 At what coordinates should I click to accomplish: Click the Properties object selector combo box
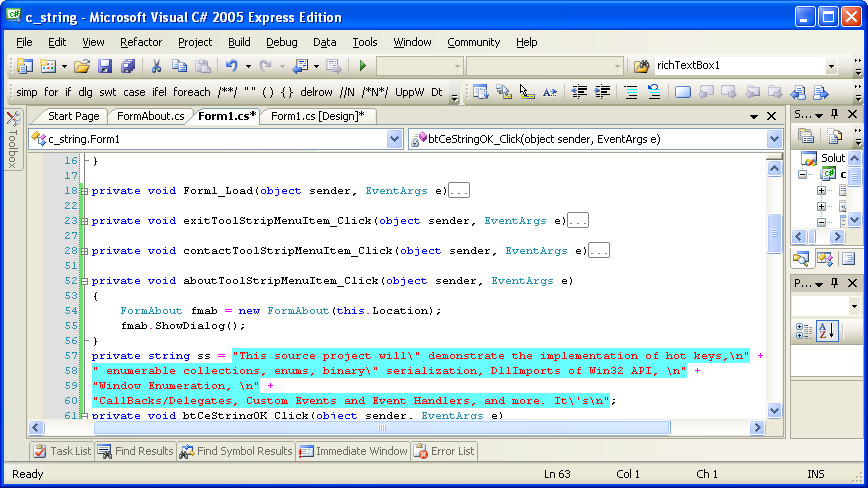[x=825, y=305]
